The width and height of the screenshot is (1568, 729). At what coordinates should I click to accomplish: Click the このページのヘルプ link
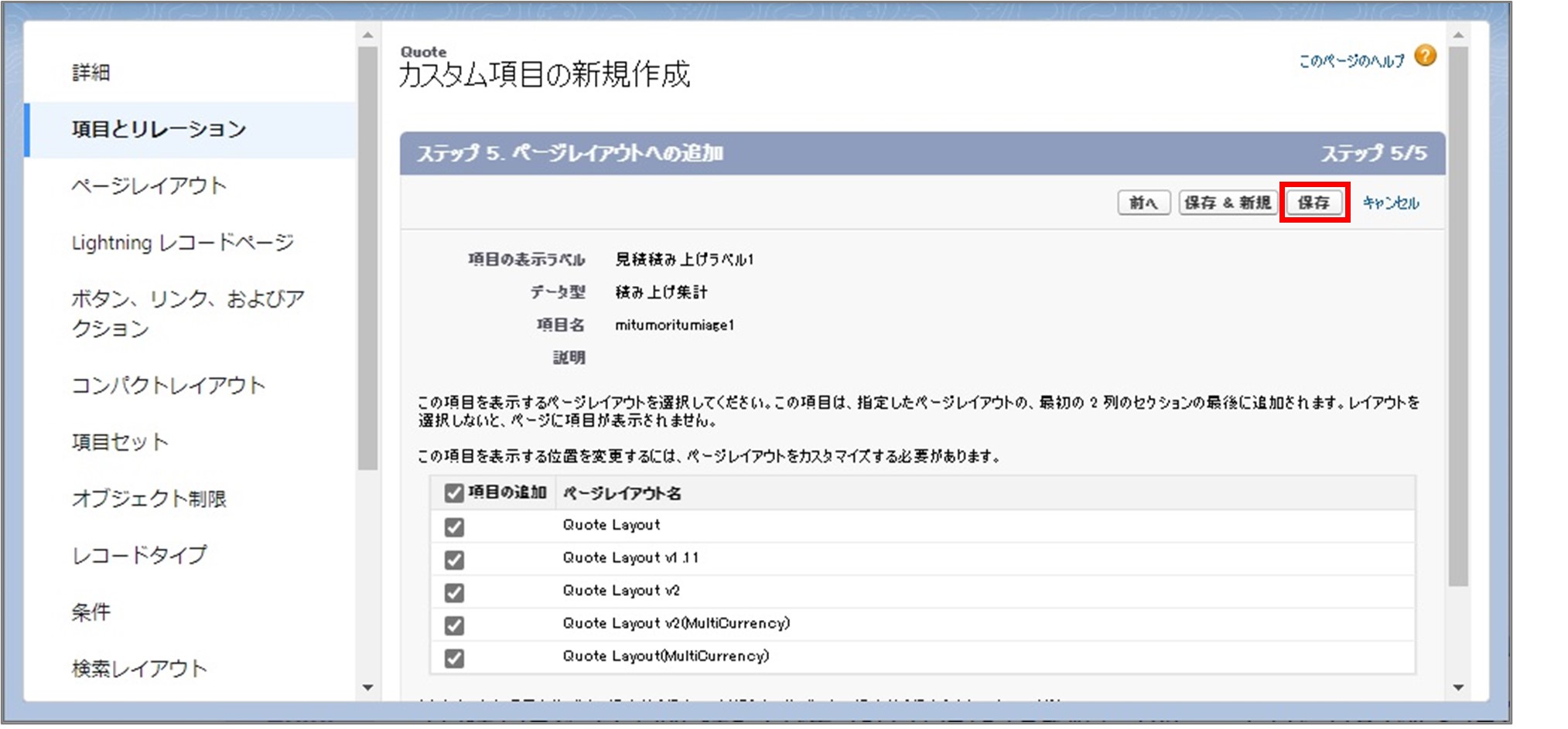(x=1351, y=60)
